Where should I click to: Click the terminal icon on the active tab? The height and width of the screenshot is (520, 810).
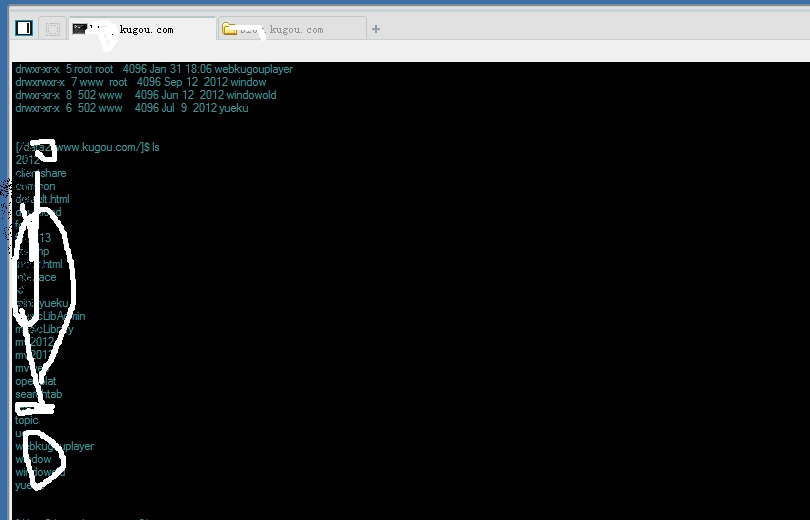point(79,29)
